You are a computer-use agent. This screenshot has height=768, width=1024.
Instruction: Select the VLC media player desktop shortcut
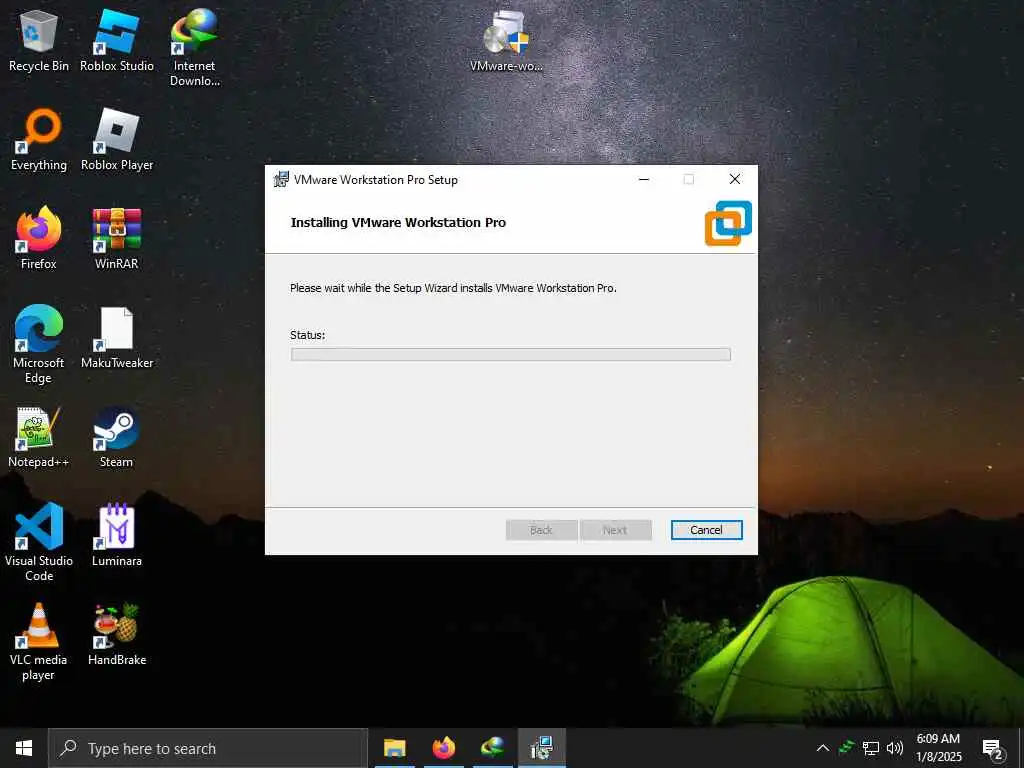tap(39, 642)
